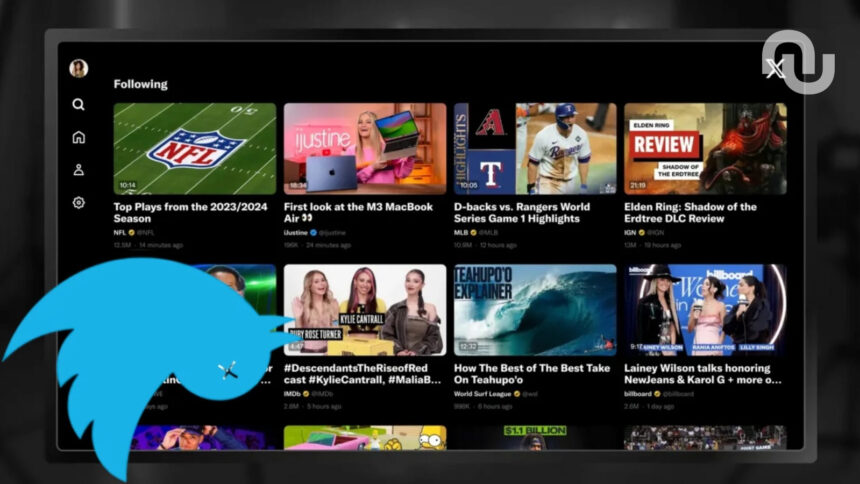Play NFL Top Plays video thumbnail
Viewport: 860px width, 484px height.
coord(195,149)
